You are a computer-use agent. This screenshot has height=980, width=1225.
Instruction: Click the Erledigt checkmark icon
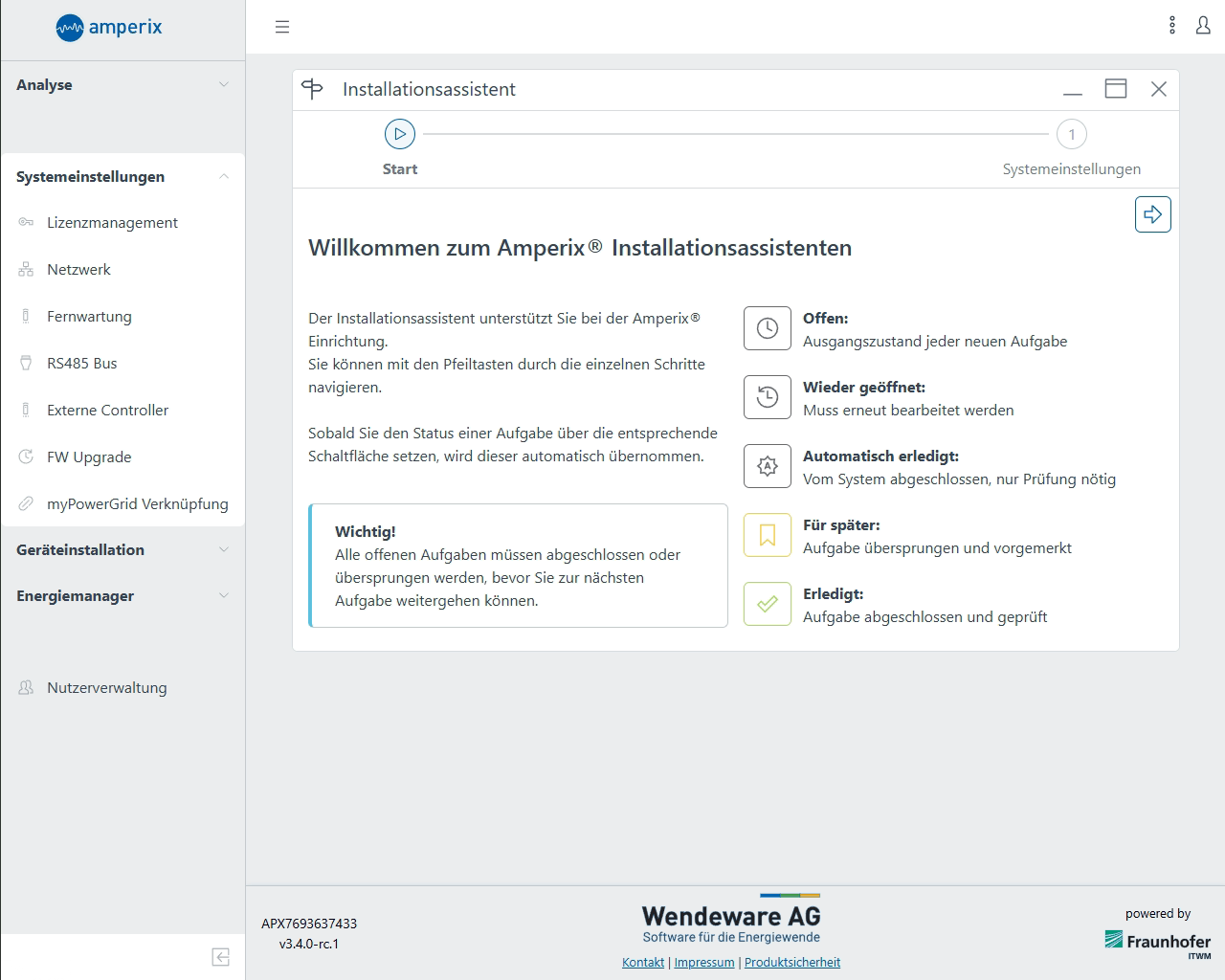click(x=768, y=604)
